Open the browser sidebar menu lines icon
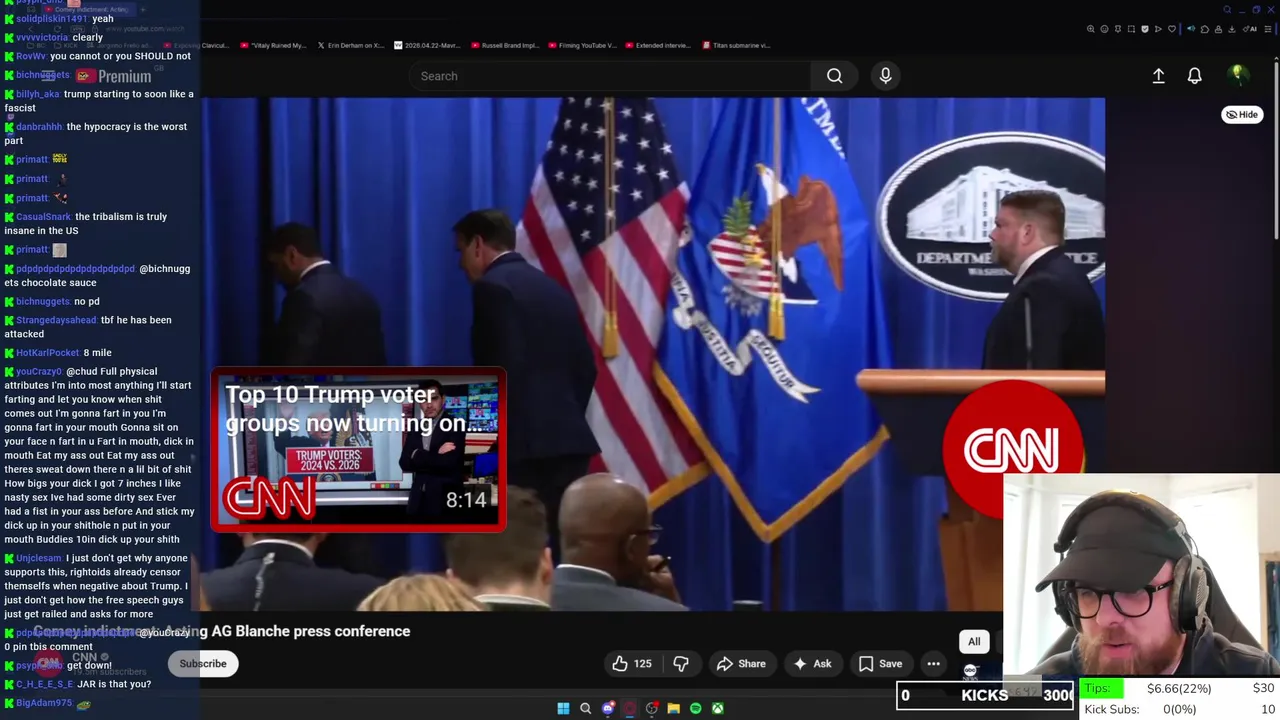 click(1268, 29)
